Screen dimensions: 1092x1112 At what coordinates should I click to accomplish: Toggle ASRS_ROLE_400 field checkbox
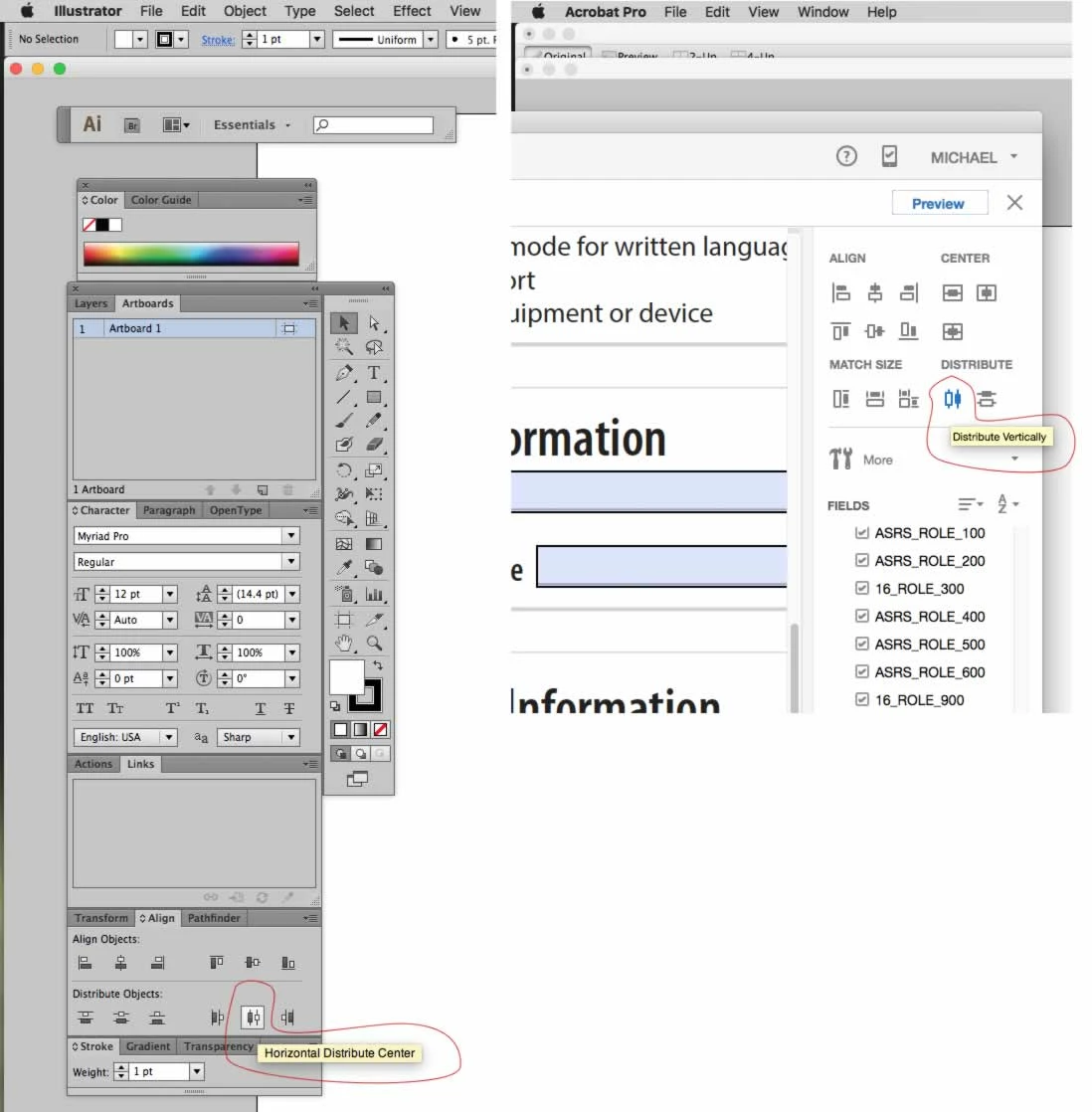tap(862, 616)
